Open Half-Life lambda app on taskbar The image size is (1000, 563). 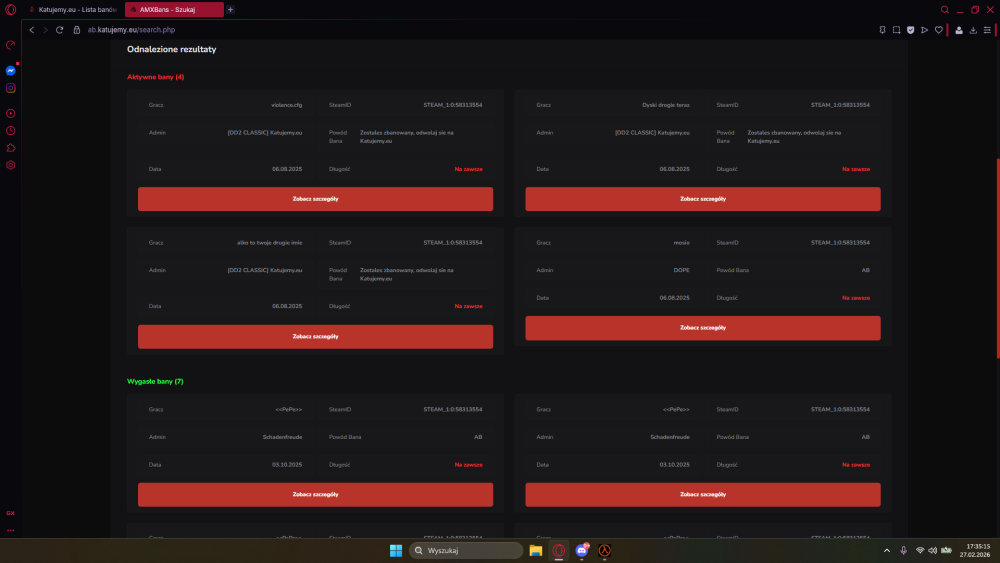pyautogui.click(x=605, y=550)
